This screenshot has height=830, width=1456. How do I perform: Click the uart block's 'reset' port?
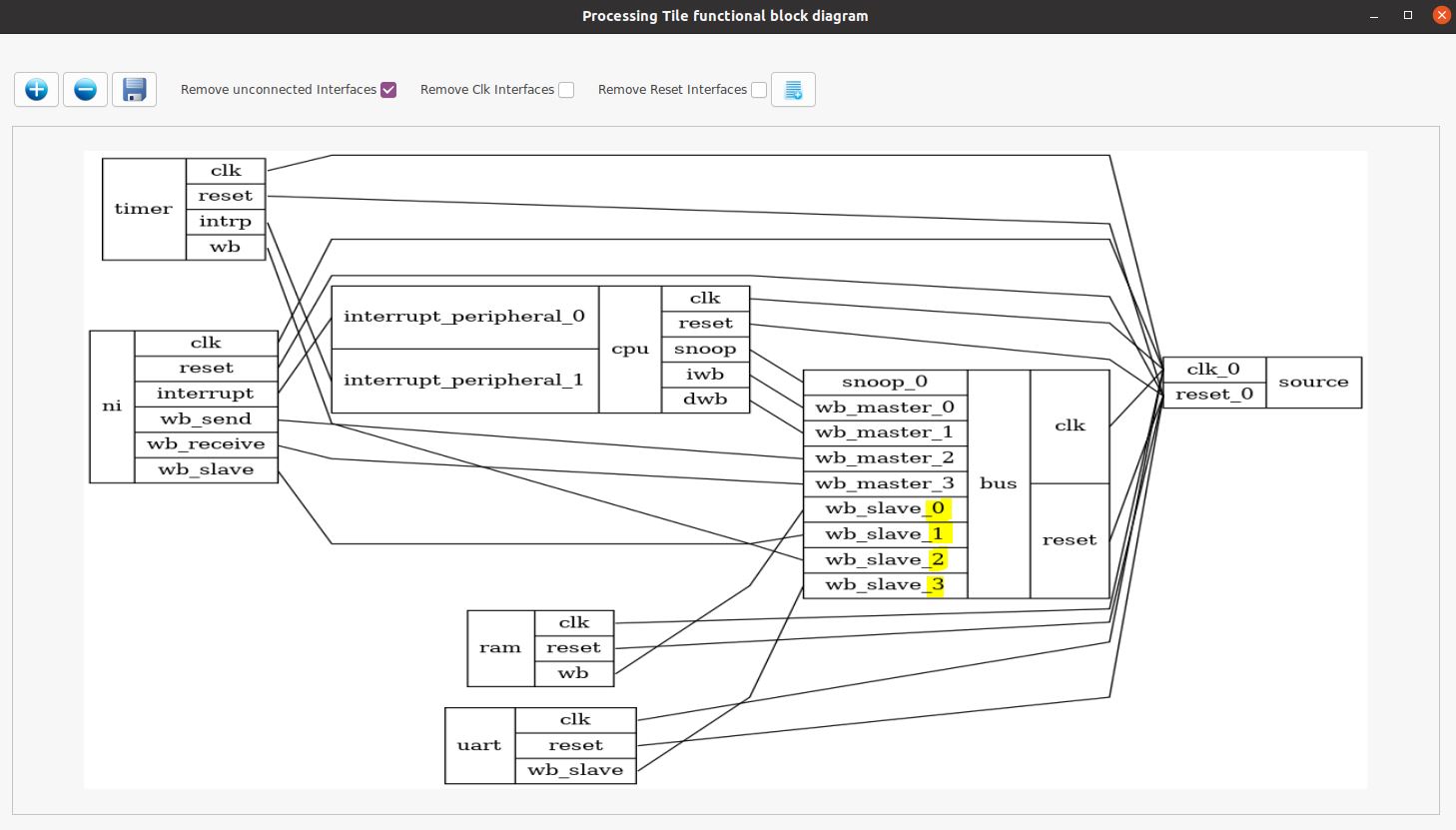(x=575, y=746)
